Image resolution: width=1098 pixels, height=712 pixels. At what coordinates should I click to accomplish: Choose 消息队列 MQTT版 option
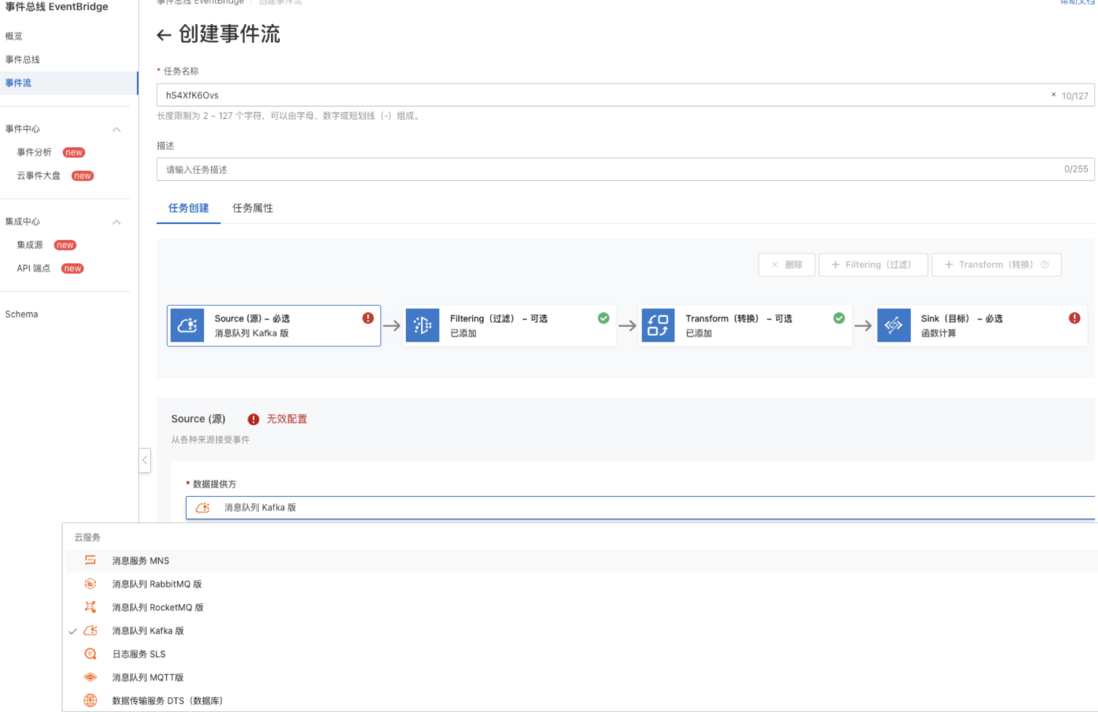click(x=580, y=678)
